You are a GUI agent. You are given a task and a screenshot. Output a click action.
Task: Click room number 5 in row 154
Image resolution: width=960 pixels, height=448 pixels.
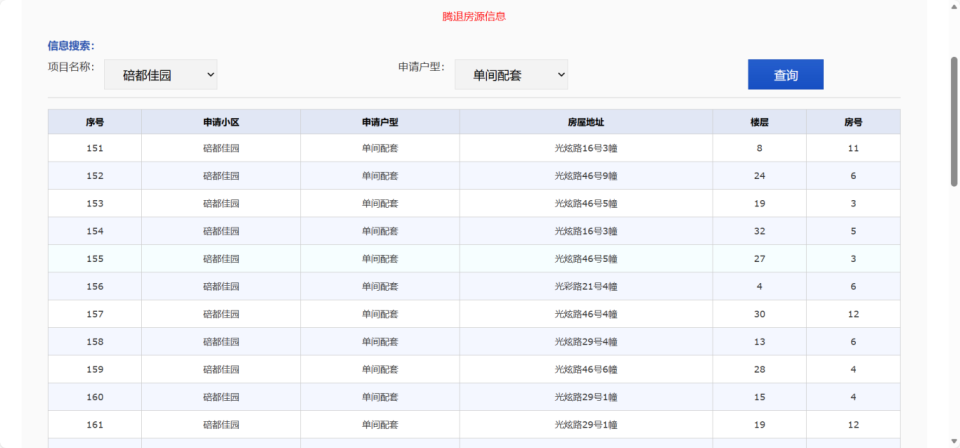click(x=853, y=231)
